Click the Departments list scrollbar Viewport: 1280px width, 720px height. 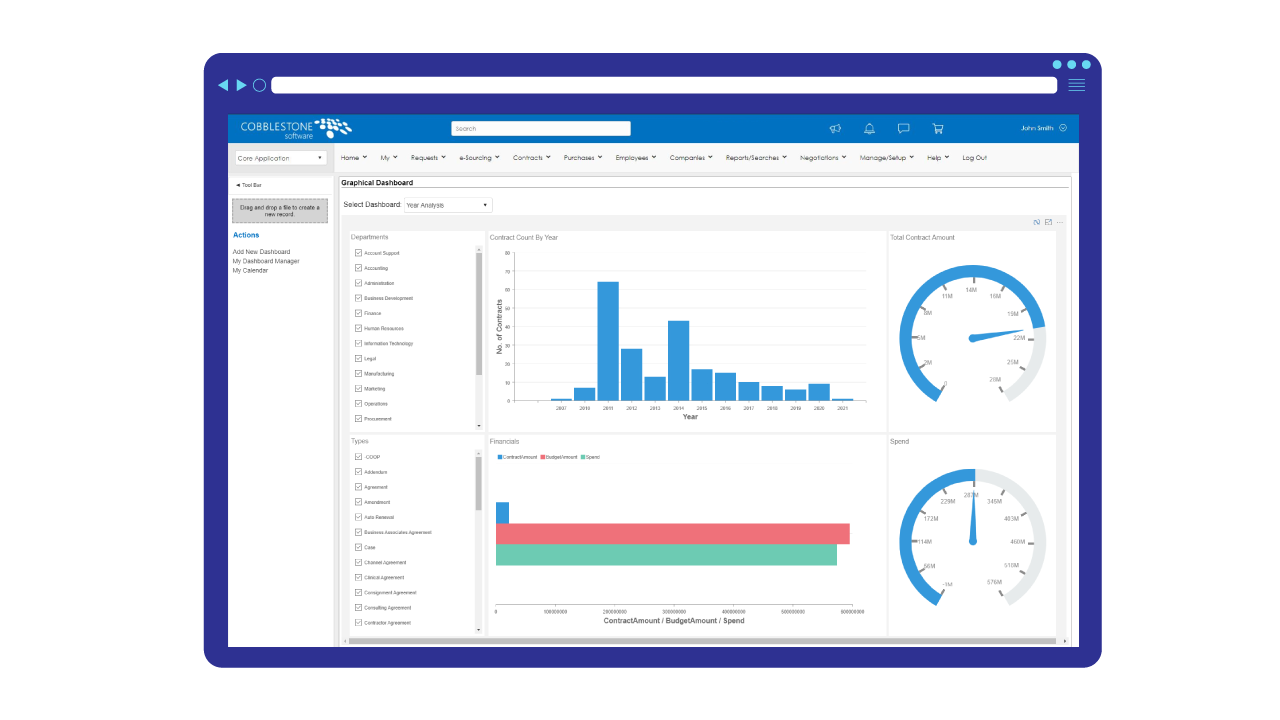479,313
